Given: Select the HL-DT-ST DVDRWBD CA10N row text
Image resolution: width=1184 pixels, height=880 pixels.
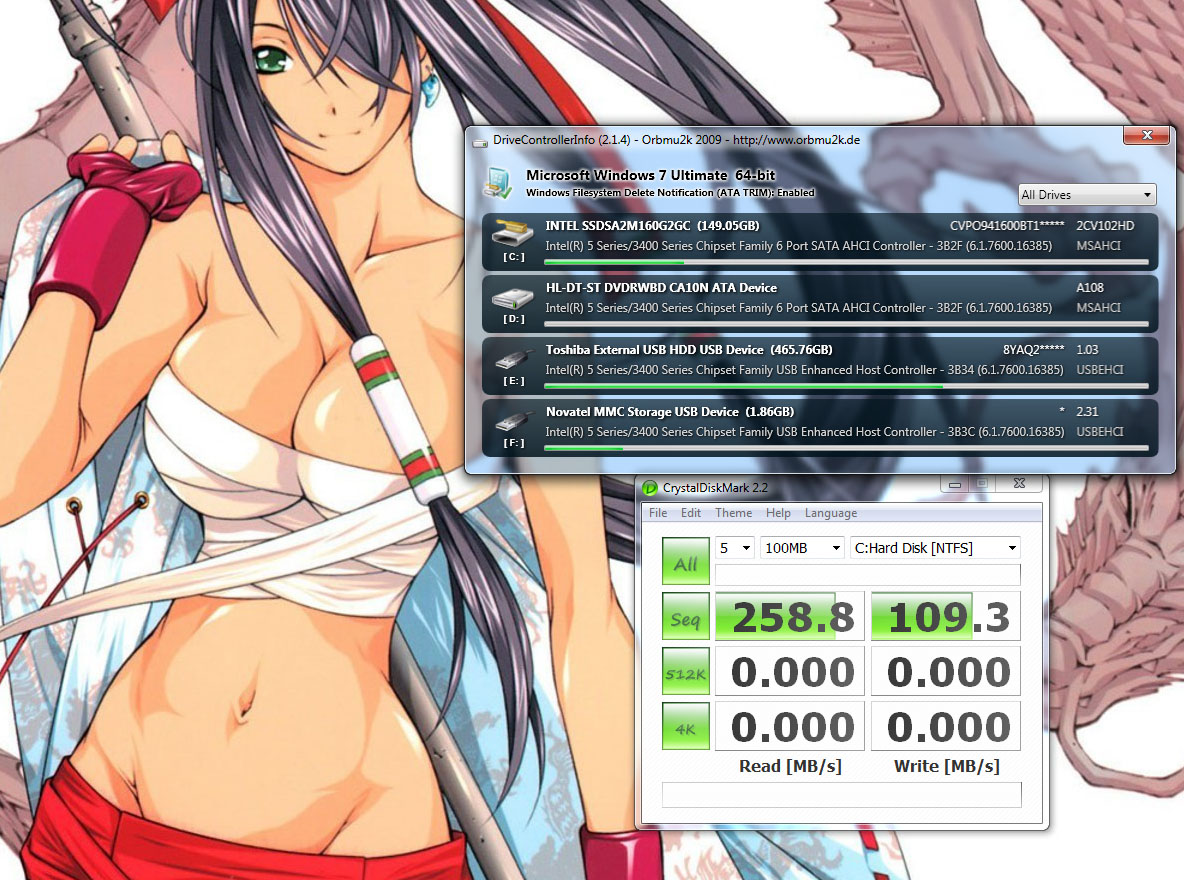Looking at the screenshot, I should (x=661, y=288).
